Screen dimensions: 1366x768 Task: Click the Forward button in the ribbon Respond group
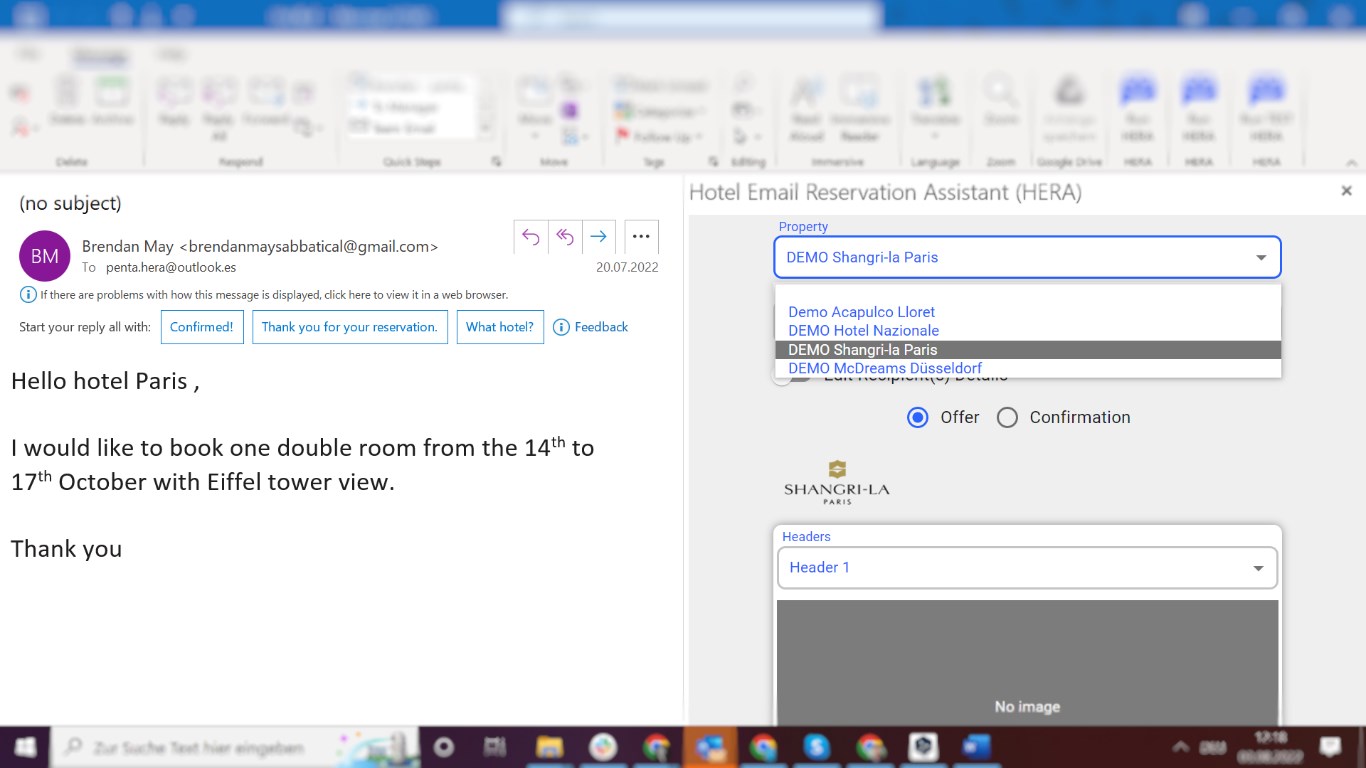(x=266, y=101)
